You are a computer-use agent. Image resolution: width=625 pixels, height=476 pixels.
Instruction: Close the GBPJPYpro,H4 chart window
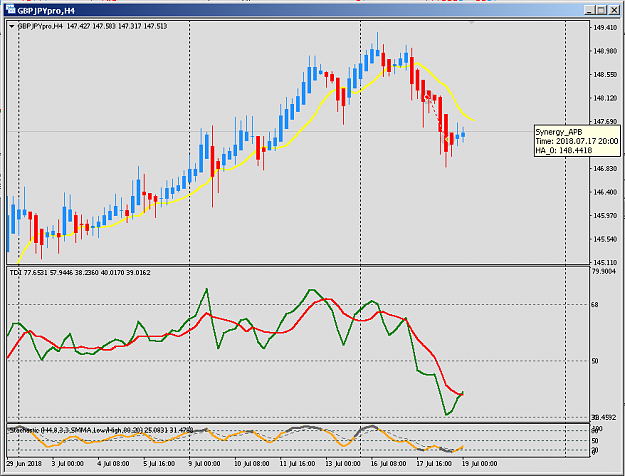pos(614,10)
